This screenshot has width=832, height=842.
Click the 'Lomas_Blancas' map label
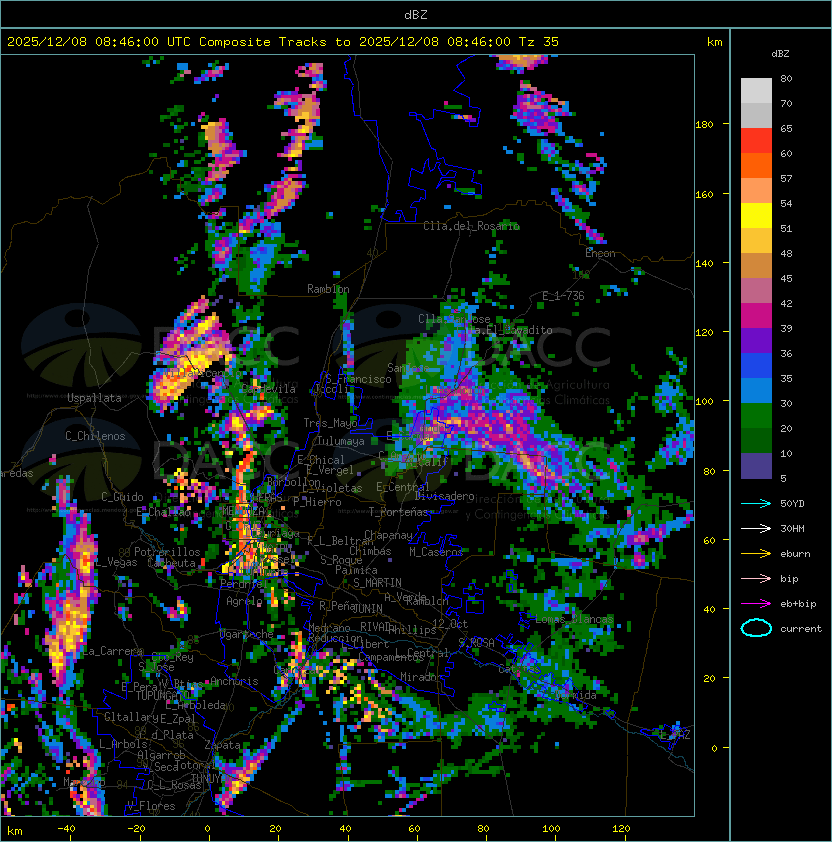[x=574, y=620]
